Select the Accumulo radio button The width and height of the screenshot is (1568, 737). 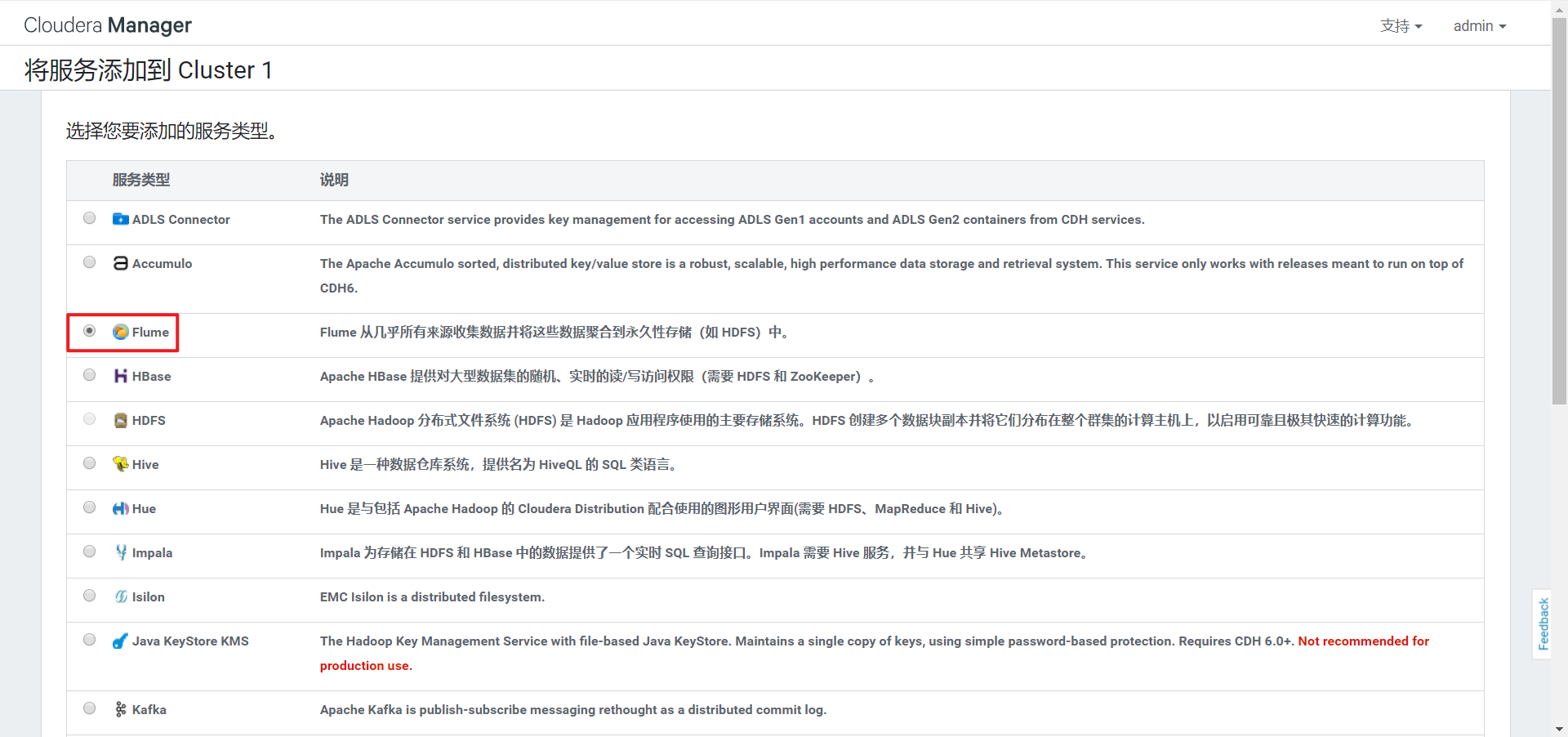[90, 262]
